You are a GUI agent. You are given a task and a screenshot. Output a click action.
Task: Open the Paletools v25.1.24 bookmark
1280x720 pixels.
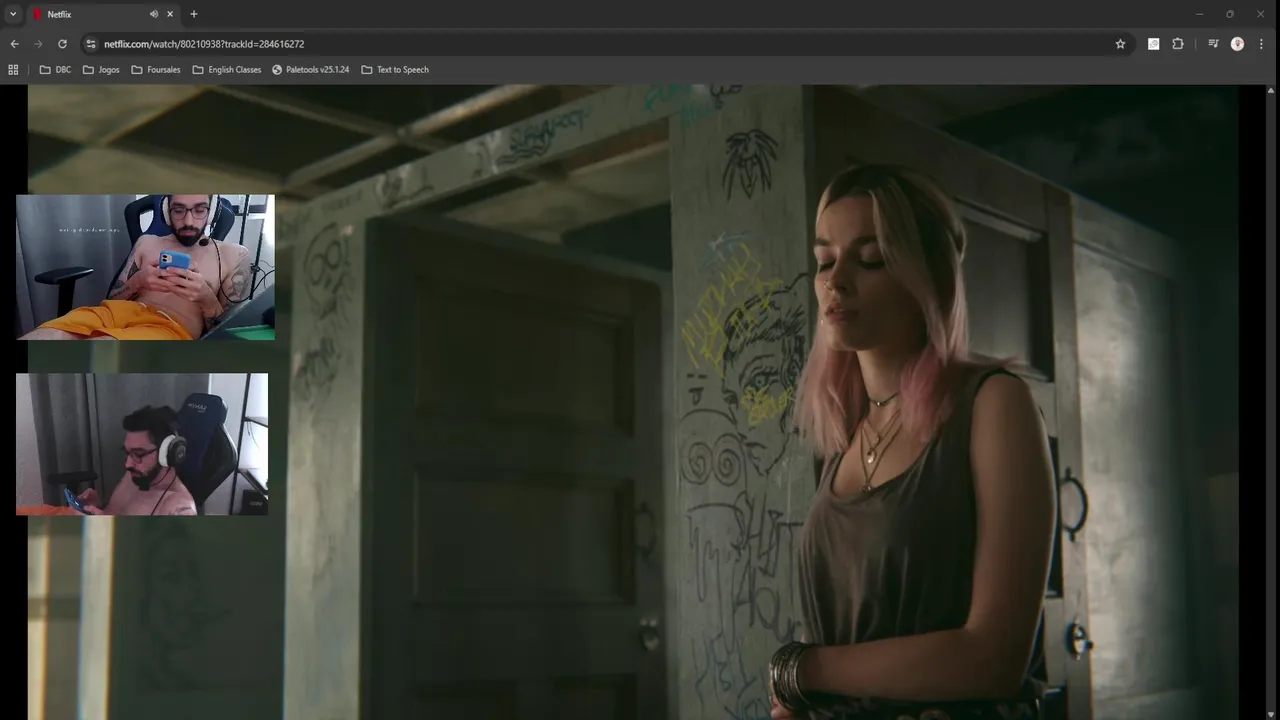pyautogui.click(x=311, y=70)
